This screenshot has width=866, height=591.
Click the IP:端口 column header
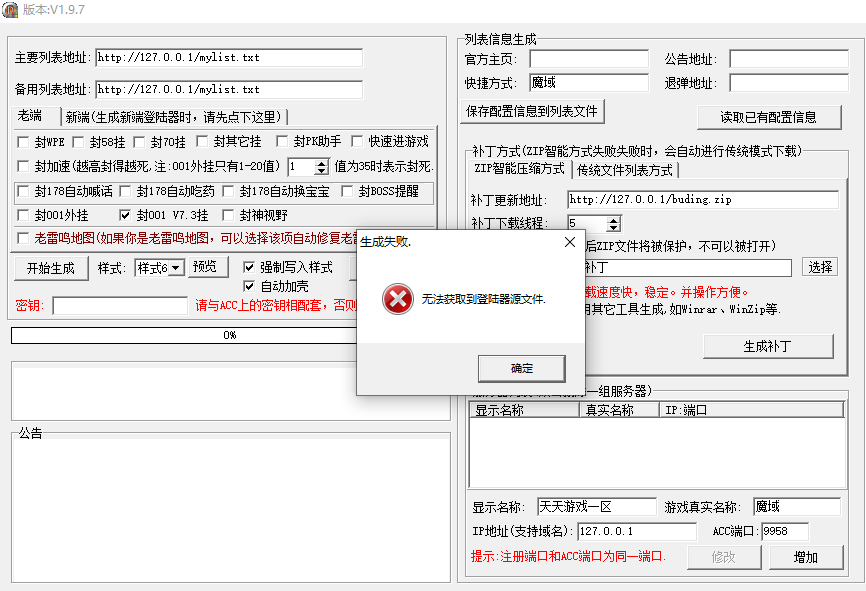point(752,410)
